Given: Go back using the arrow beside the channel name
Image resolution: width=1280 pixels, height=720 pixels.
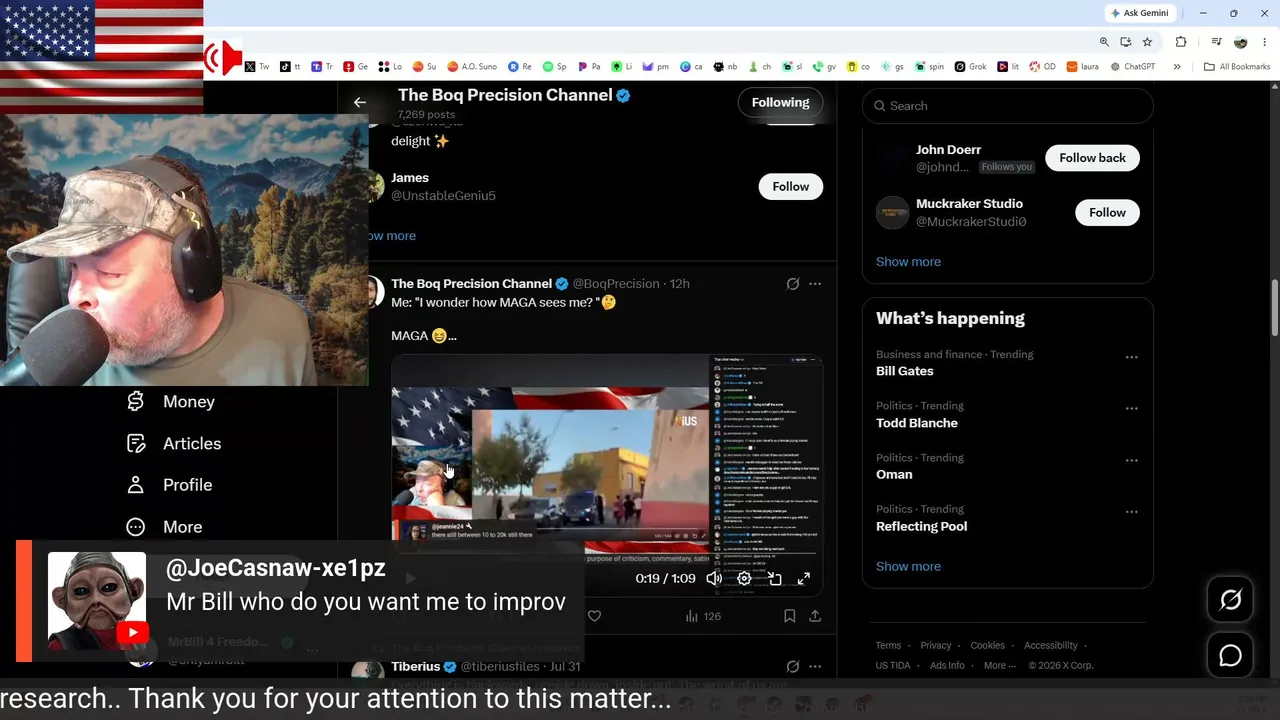Looking at the screenshot, I should (360, 102).
